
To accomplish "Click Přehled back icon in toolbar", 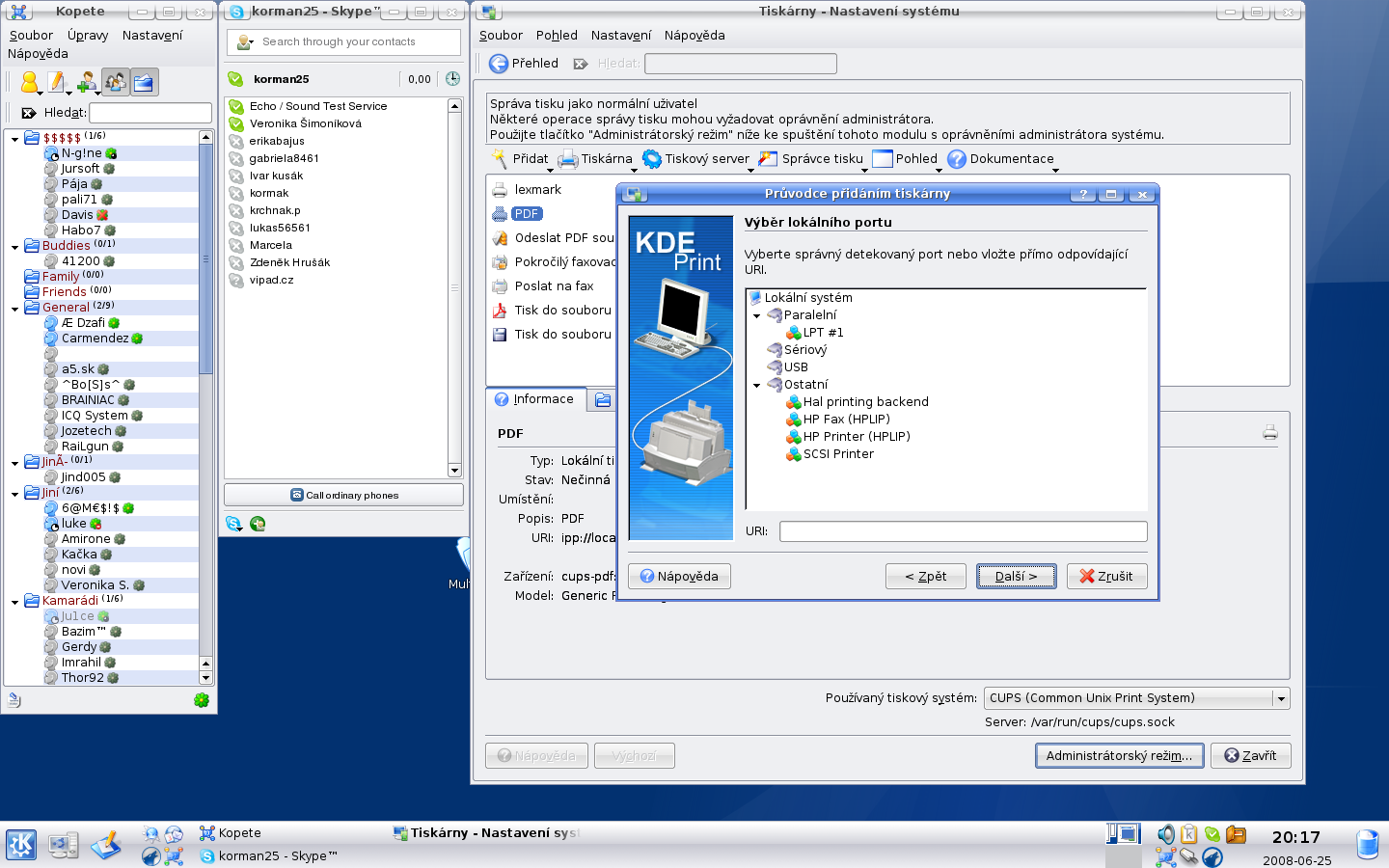I will [x=499, y=64].
